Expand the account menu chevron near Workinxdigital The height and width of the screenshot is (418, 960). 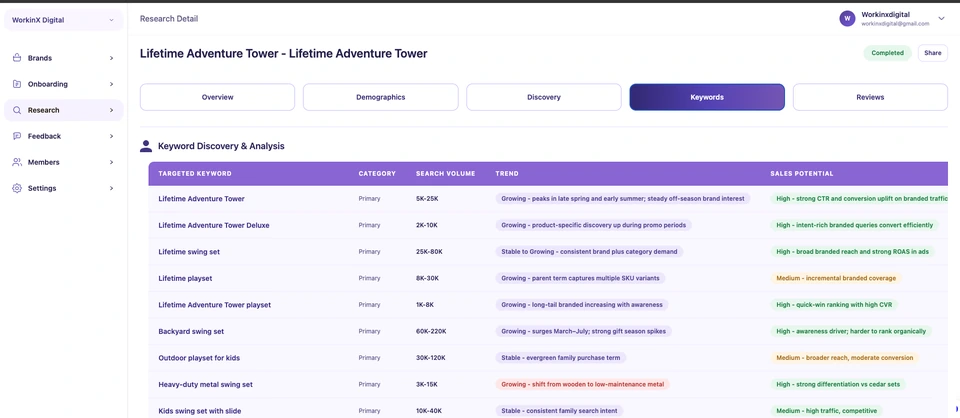[x=941, y=18]
